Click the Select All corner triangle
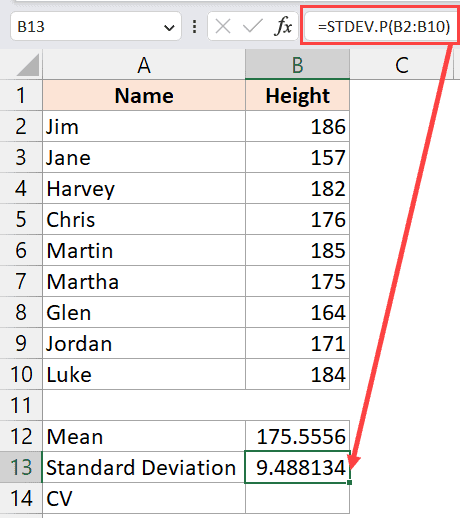Image resolution: width=460 pixels, height=518 pixels. click(28, 65)
